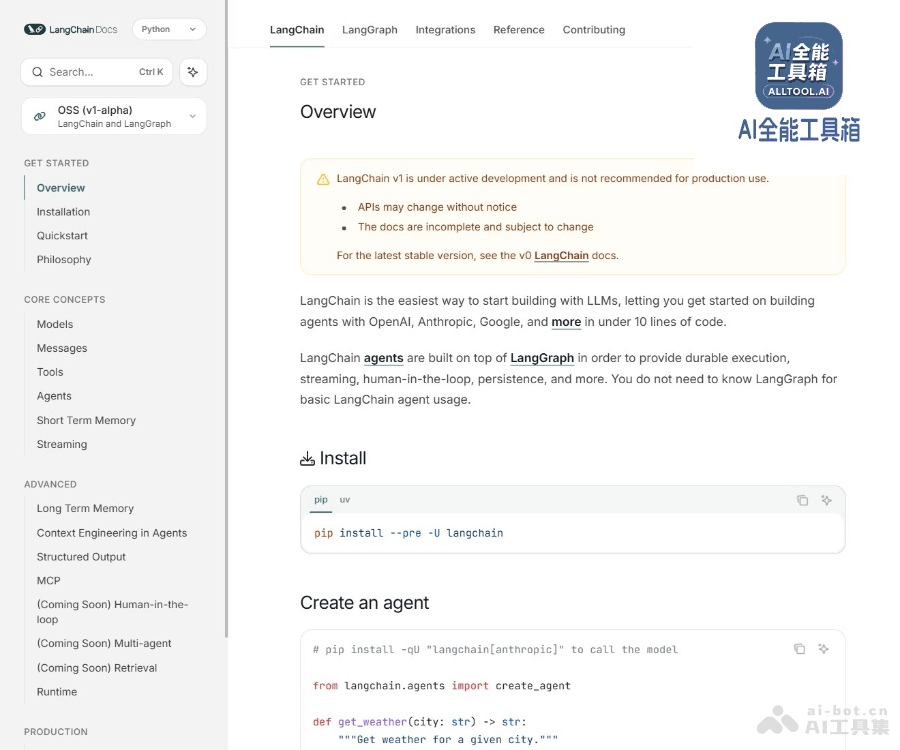The height and width of the screenshot is (750, 900).
Task: Open the Philosophy page
Action: 64,259
